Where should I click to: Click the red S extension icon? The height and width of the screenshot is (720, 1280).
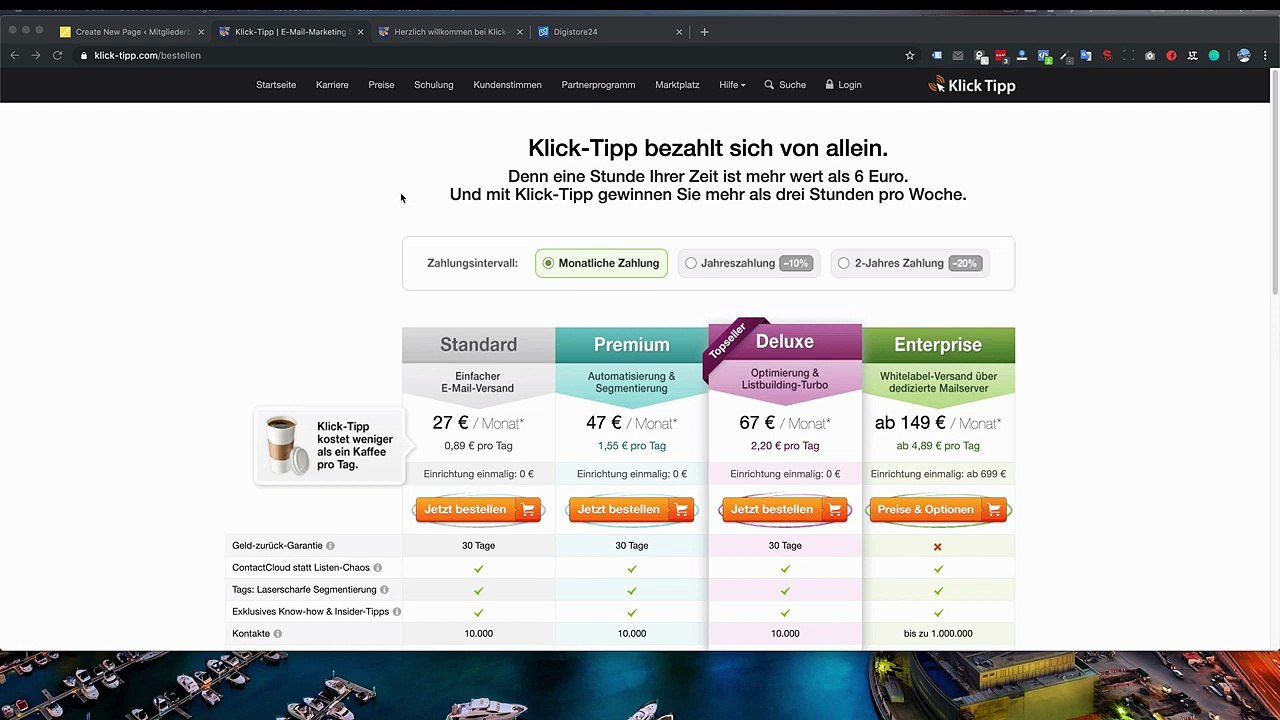coord(1107,56)
